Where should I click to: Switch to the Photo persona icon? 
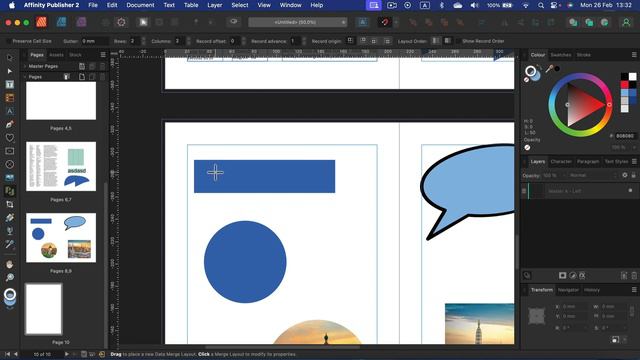coord(82,22)
